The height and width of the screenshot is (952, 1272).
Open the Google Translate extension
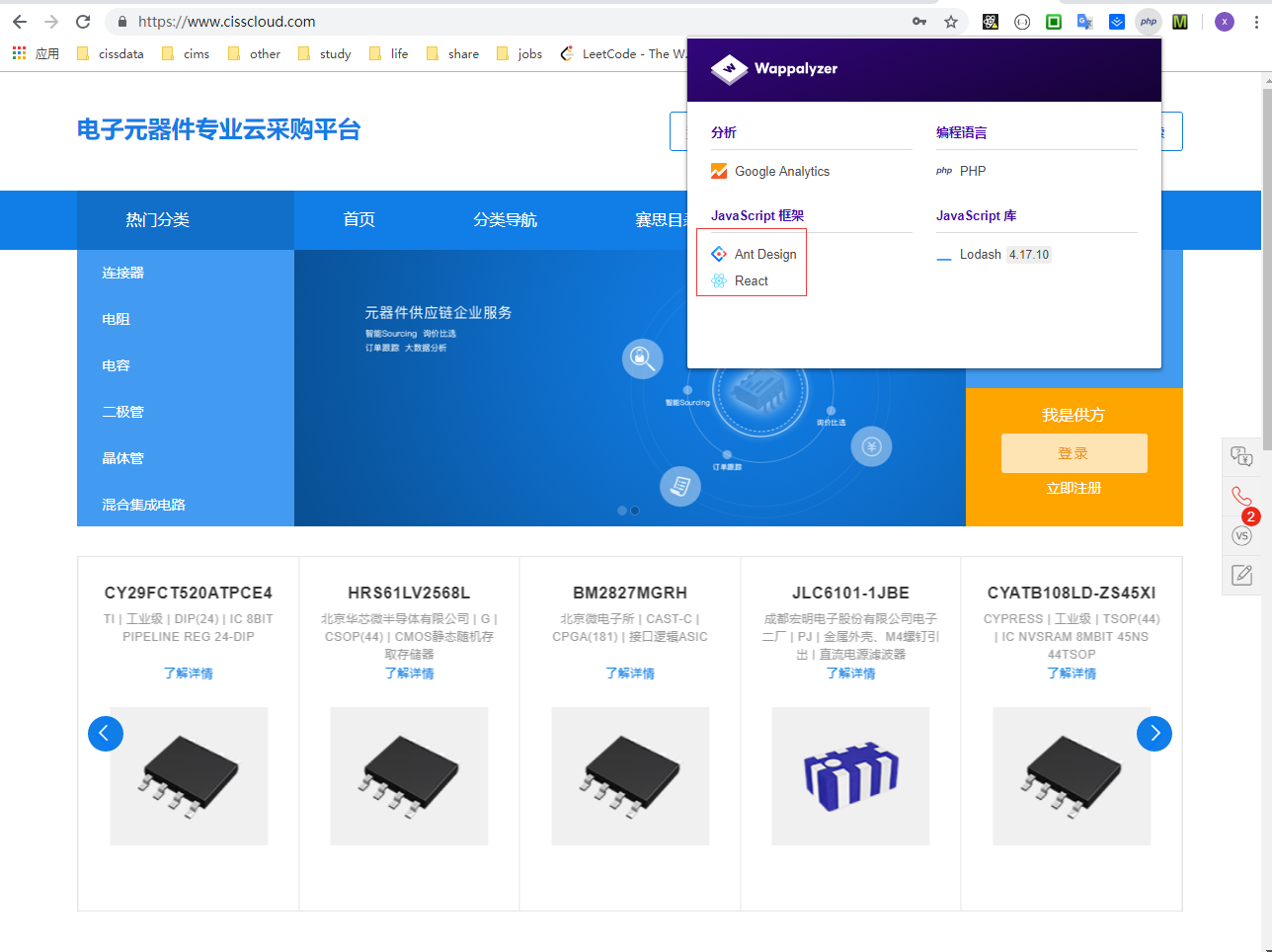1085,22
